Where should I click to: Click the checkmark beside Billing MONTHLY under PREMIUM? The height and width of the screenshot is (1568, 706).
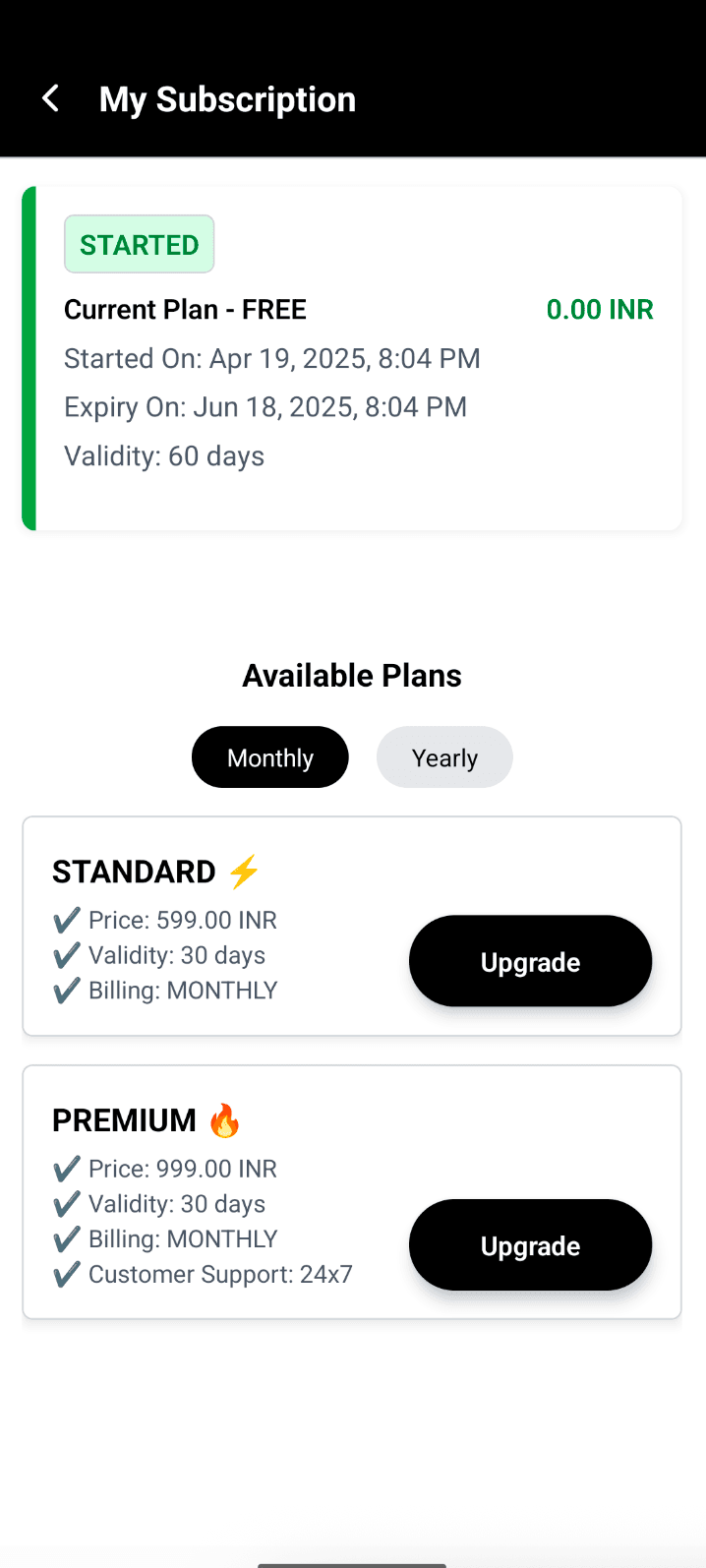coord(64,1238)
